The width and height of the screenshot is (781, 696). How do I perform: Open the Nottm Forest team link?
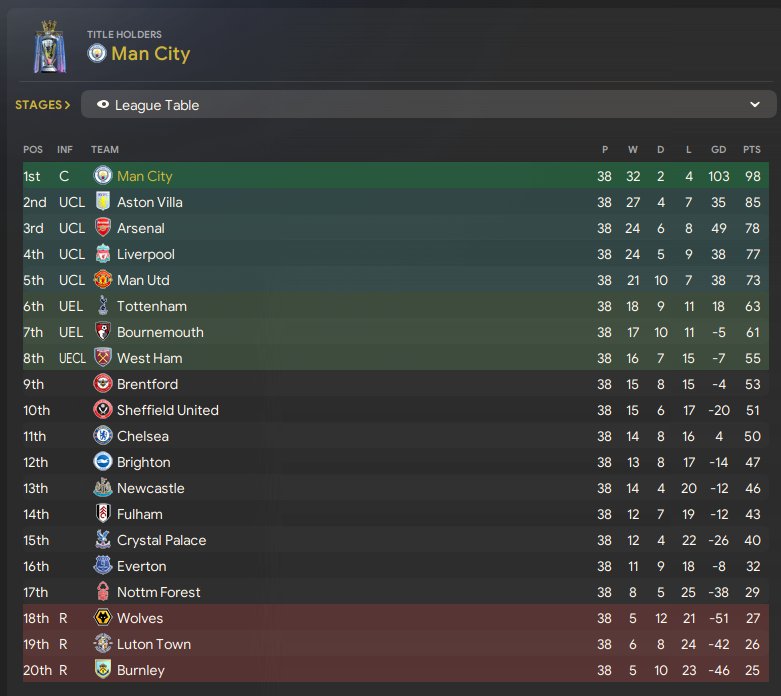coord(158,592)
